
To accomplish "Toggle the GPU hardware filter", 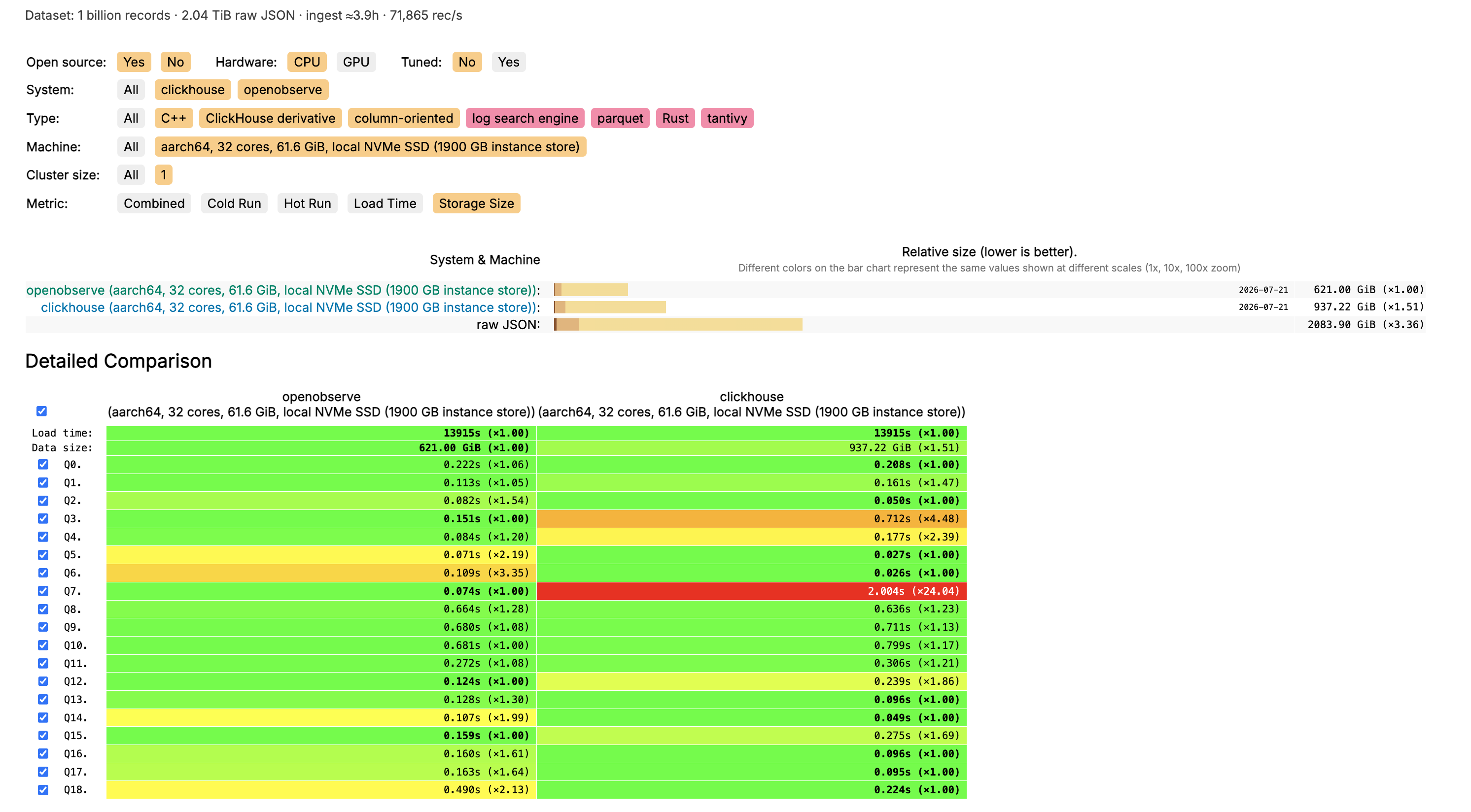I will 356,62.
